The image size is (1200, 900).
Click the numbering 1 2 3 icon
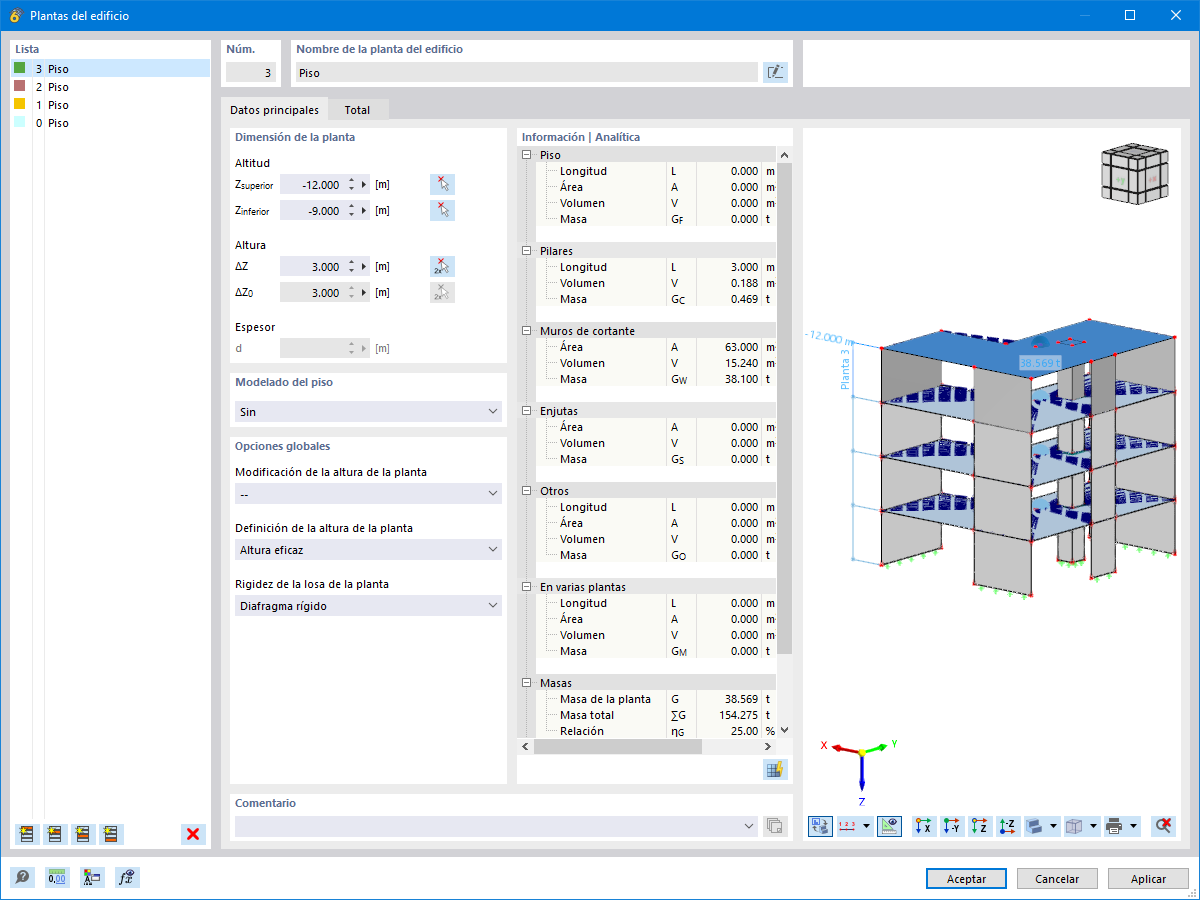(x=847, y=826)
